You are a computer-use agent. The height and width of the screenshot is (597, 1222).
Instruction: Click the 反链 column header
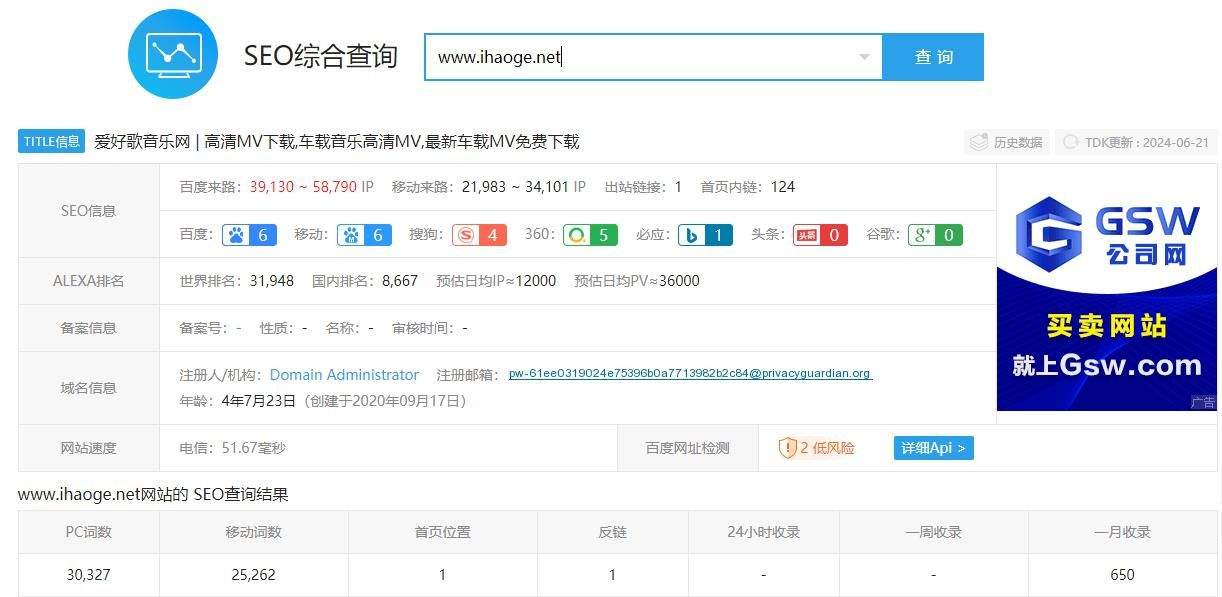(x=613, y=532)
